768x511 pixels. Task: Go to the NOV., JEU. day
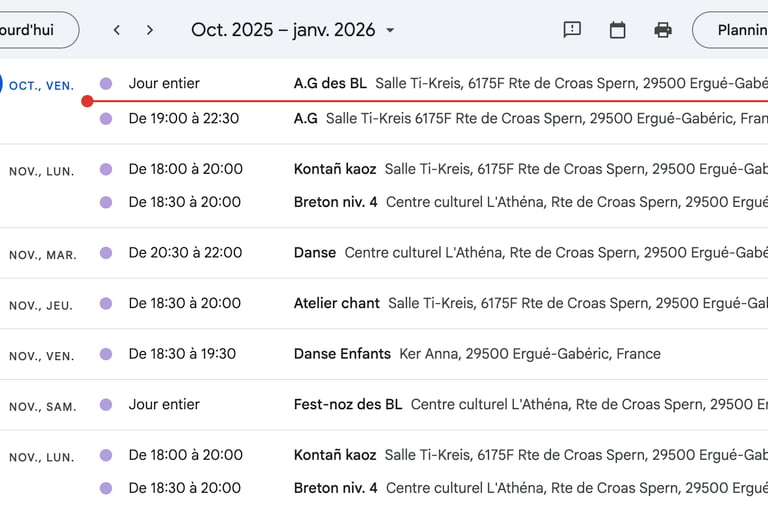point(41,305)
